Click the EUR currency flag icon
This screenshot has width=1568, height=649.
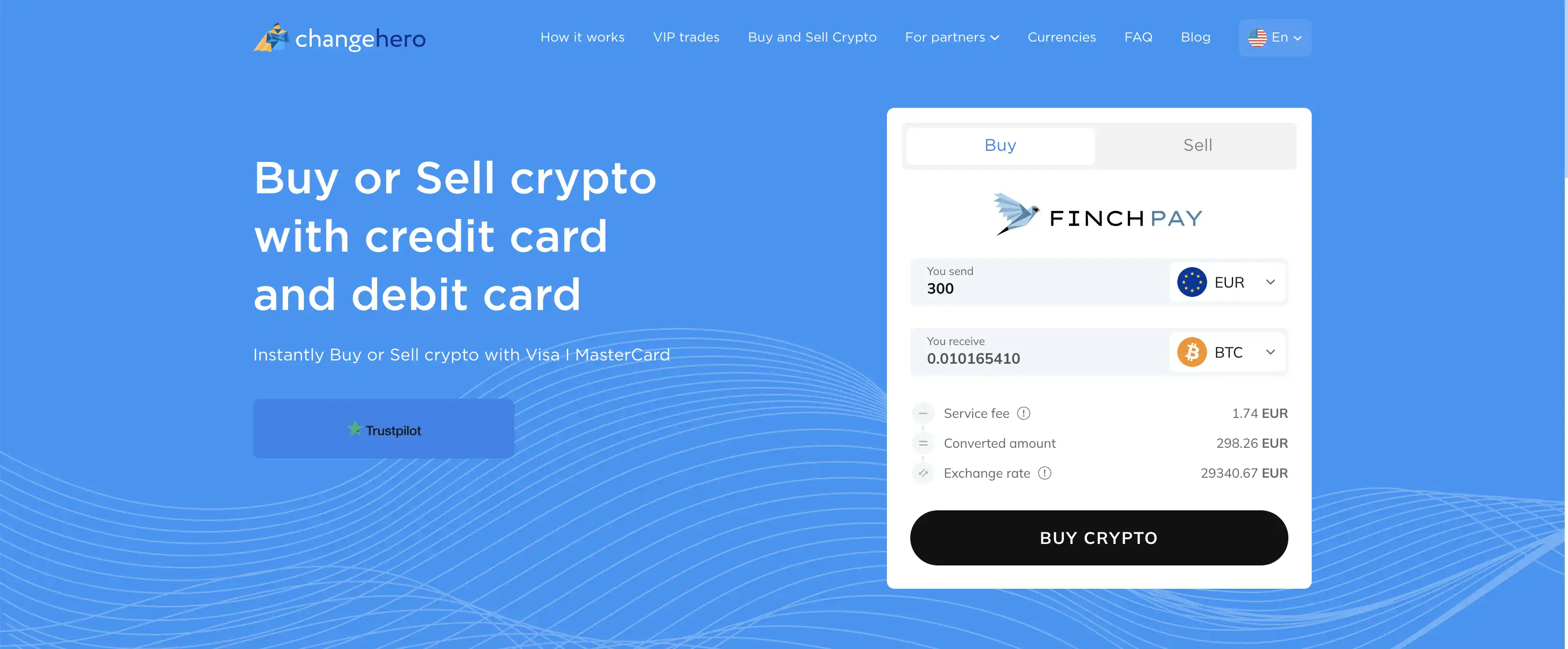(1193, 282)
